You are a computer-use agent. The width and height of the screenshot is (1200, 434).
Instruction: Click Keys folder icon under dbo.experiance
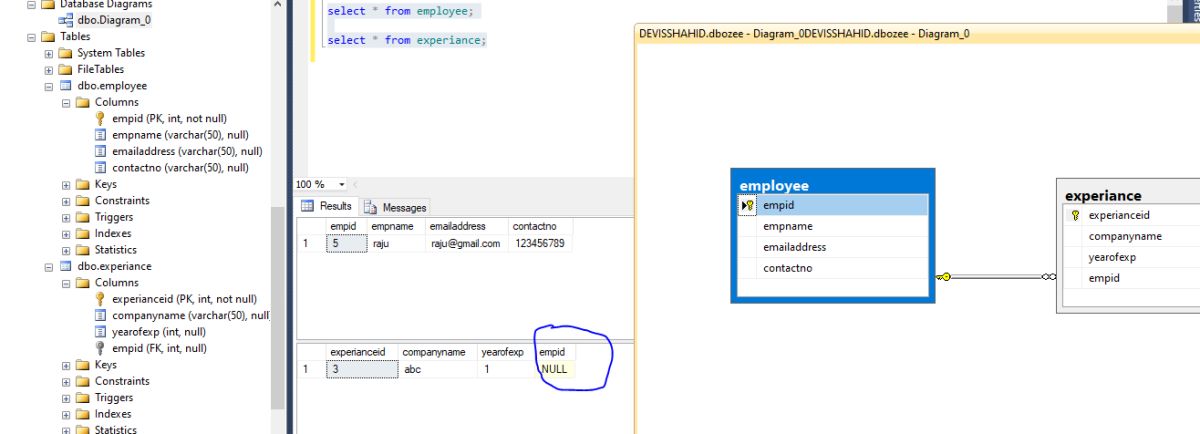tap(83, 365)
